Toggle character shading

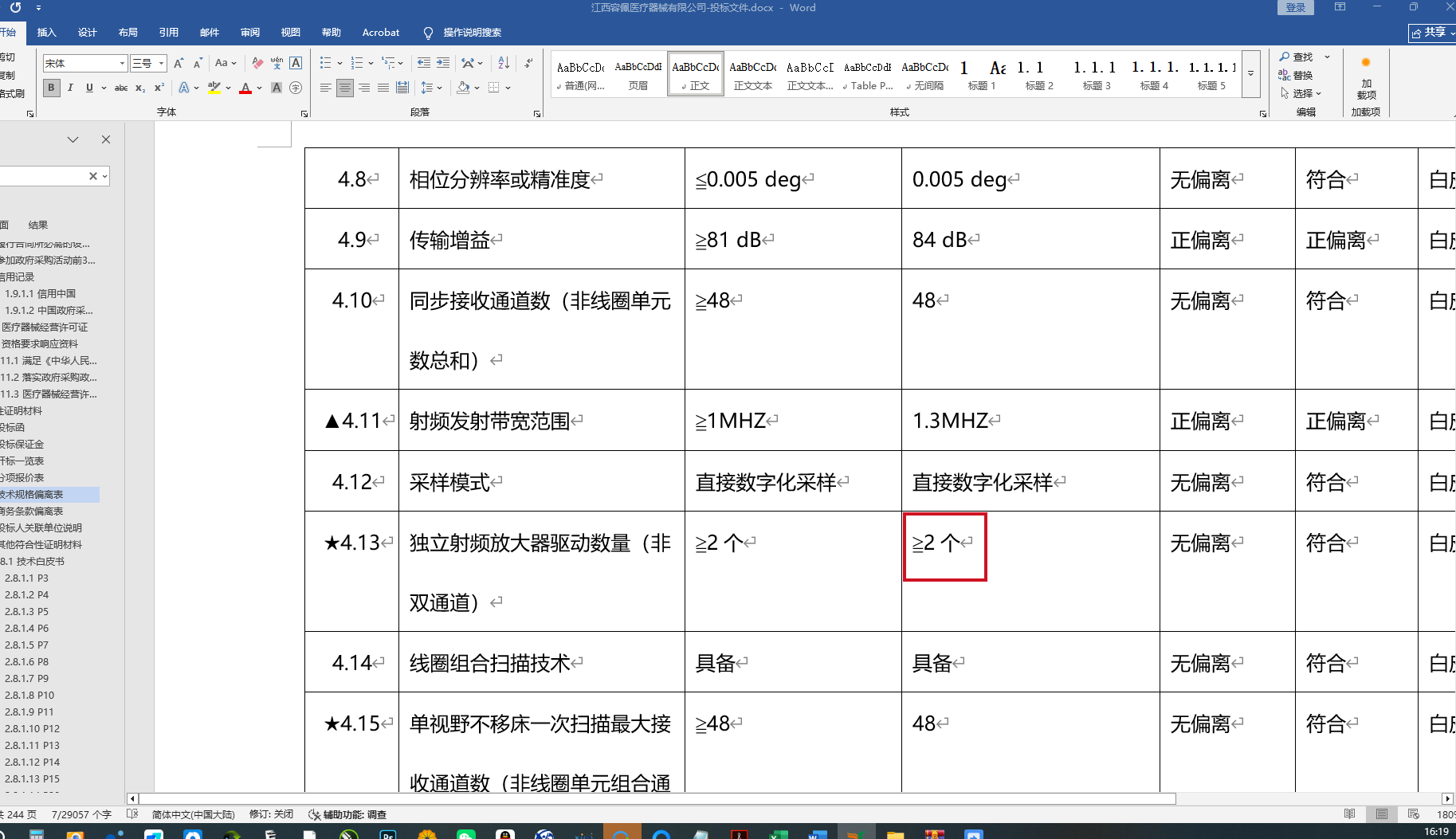point(277,88)
